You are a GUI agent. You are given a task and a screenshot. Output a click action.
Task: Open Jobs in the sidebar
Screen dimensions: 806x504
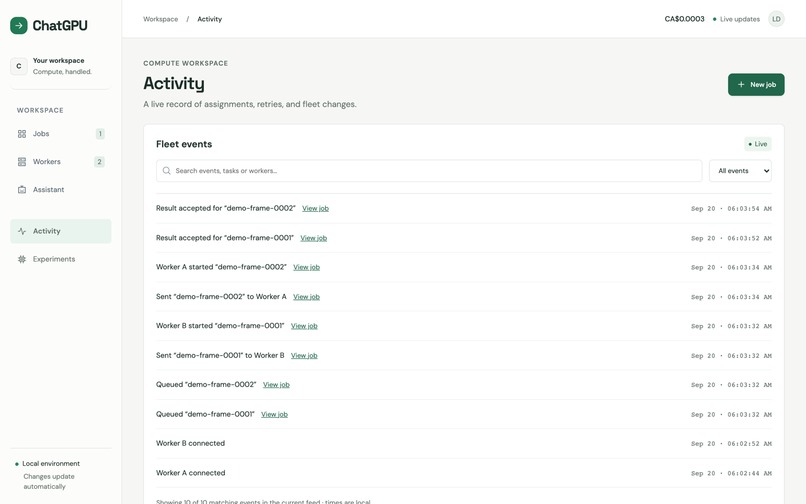61,134
